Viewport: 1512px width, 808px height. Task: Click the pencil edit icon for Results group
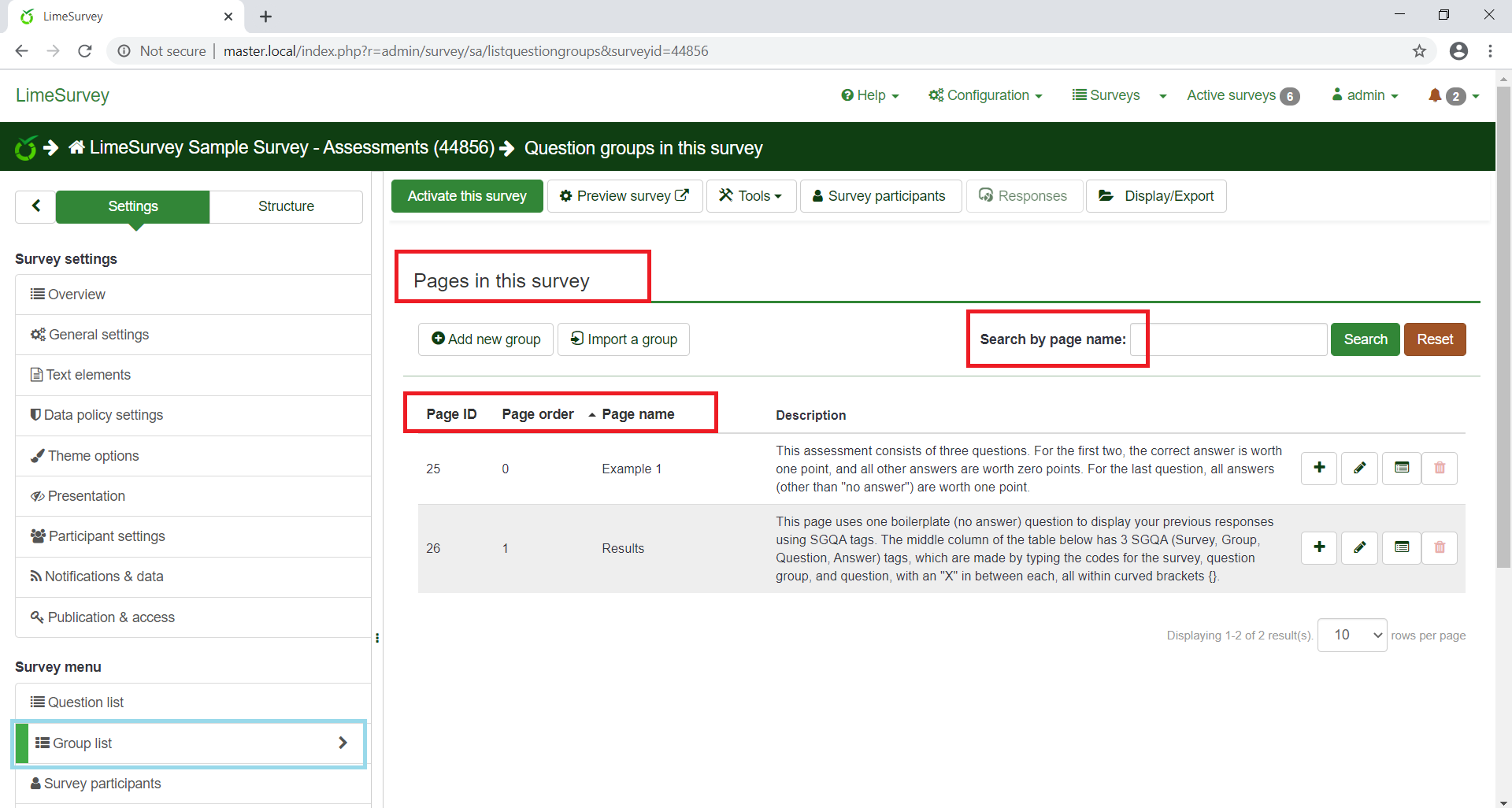click(x=1359, y=547)
